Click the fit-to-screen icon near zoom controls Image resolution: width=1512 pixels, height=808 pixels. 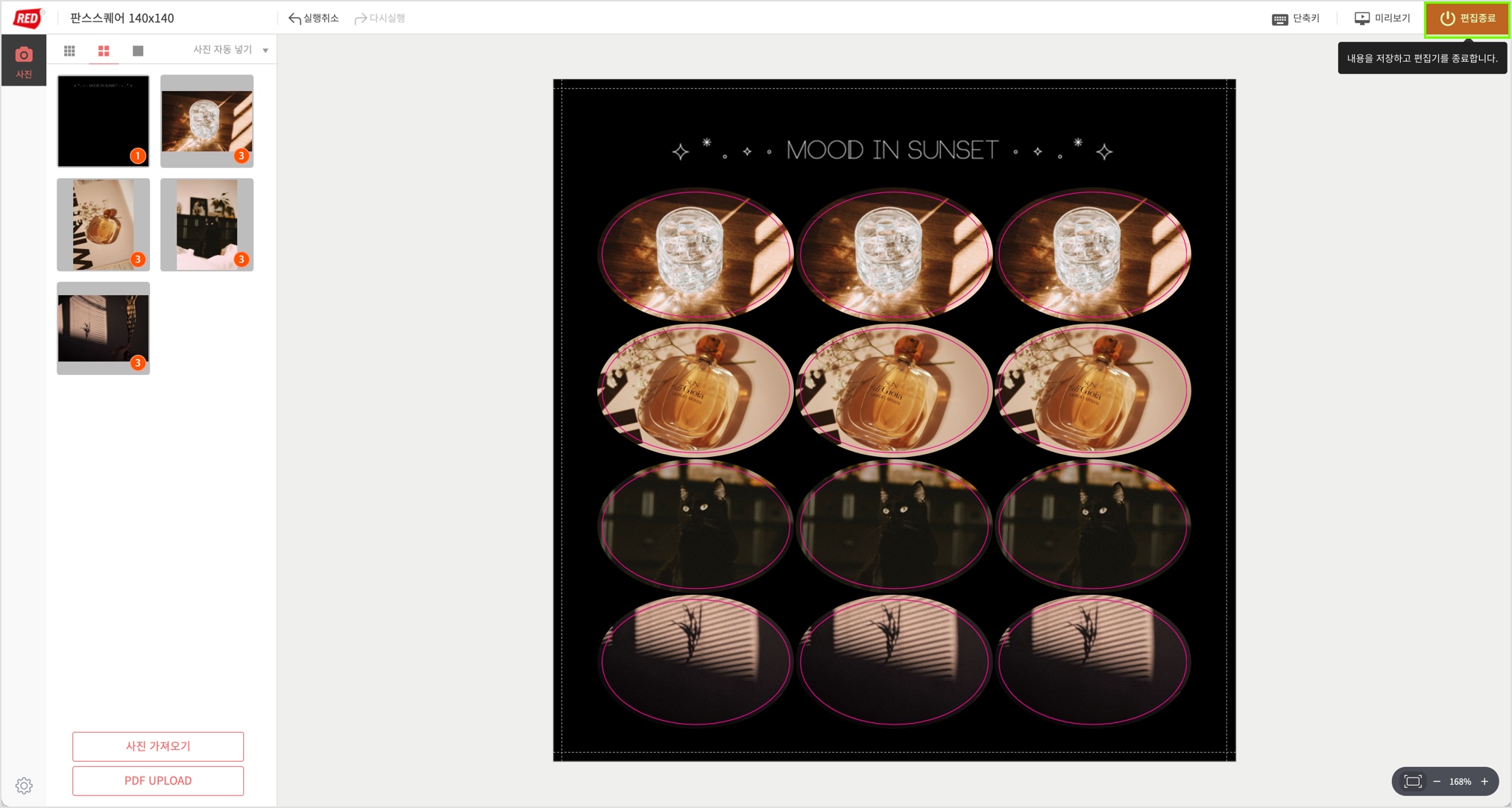pos(1414,781)
